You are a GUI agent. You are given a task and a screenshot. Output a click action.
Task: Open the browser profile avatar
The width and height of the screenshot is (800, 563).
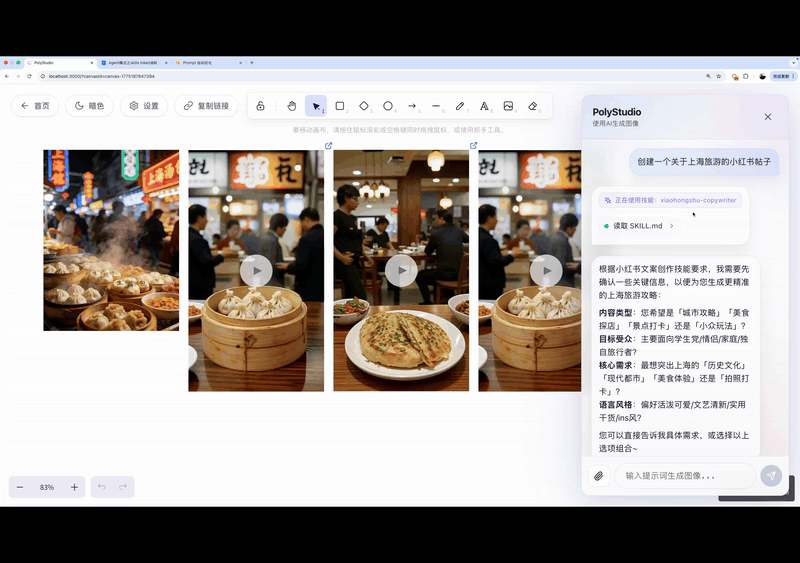(x=762, y=76)
